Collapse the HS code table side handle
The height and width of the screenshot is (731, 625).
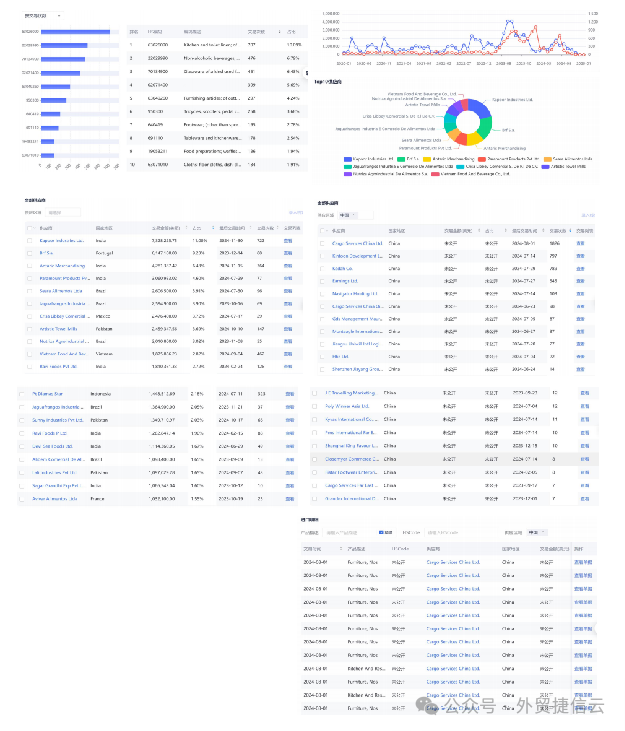click(x=306, y=73)
